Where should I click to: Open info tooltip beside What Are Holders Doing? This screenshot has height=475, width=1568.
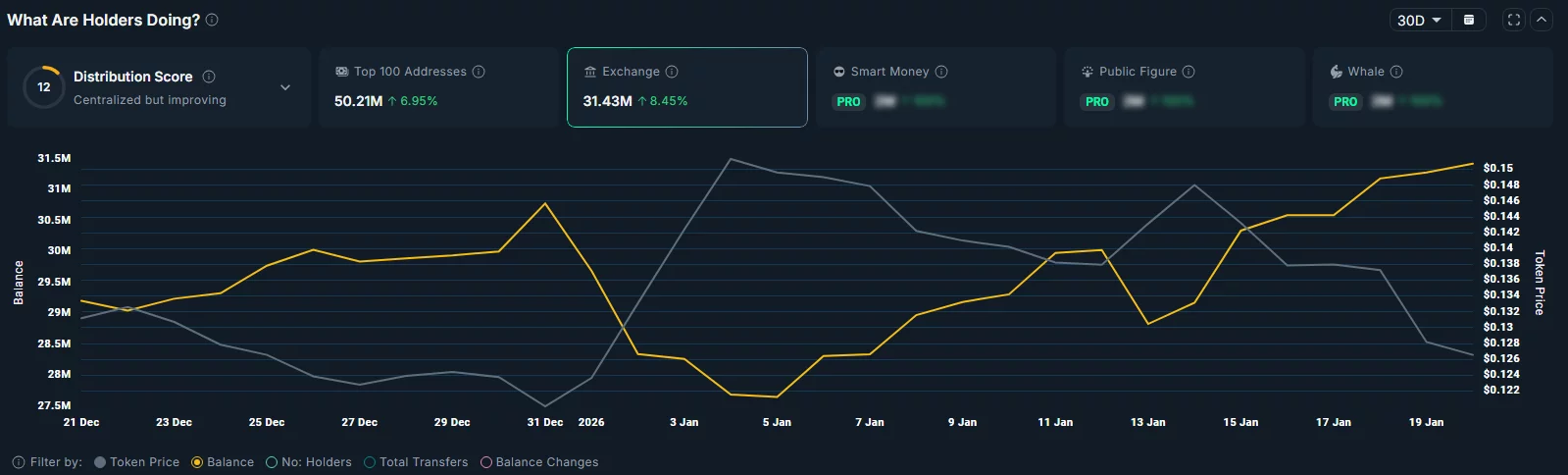[x=212, y=20]
